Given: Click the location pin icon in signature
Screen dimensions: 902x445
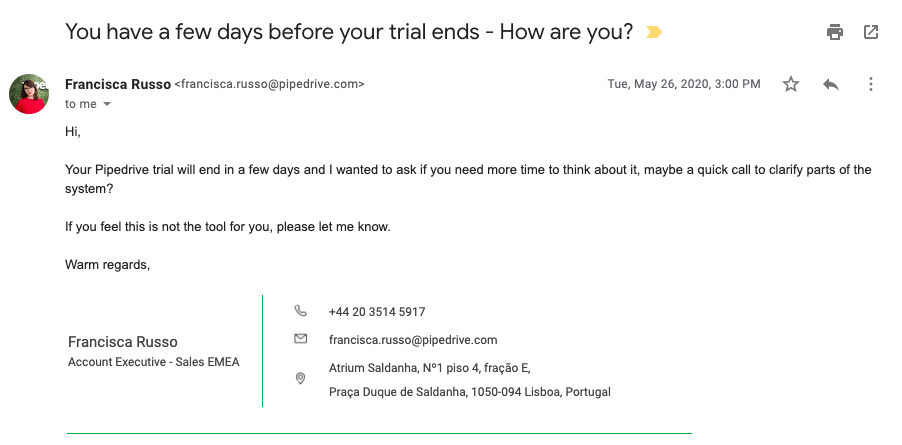Looking at the screenshot, I should tap(300, 378).
